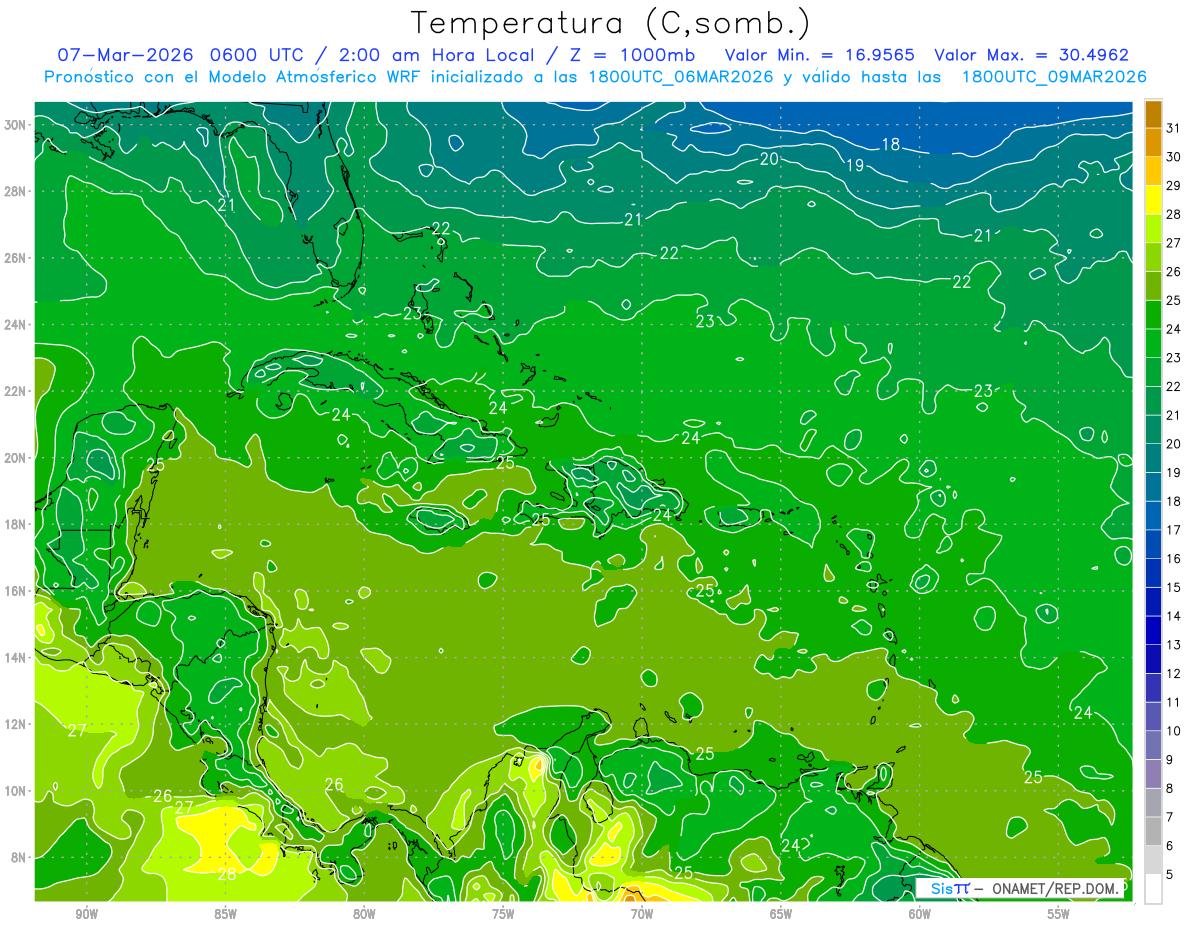Click the 'Temperatura (C,somb.)' title
The height and width of the screenshot is (927, 1200).
(611, 24)
